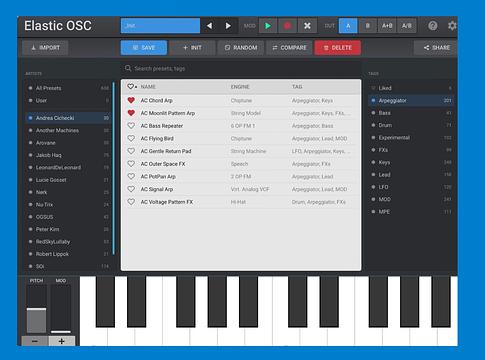Screen dimensions: 485x360
Task: Click the red Delete button
Action: pos(337,48)
